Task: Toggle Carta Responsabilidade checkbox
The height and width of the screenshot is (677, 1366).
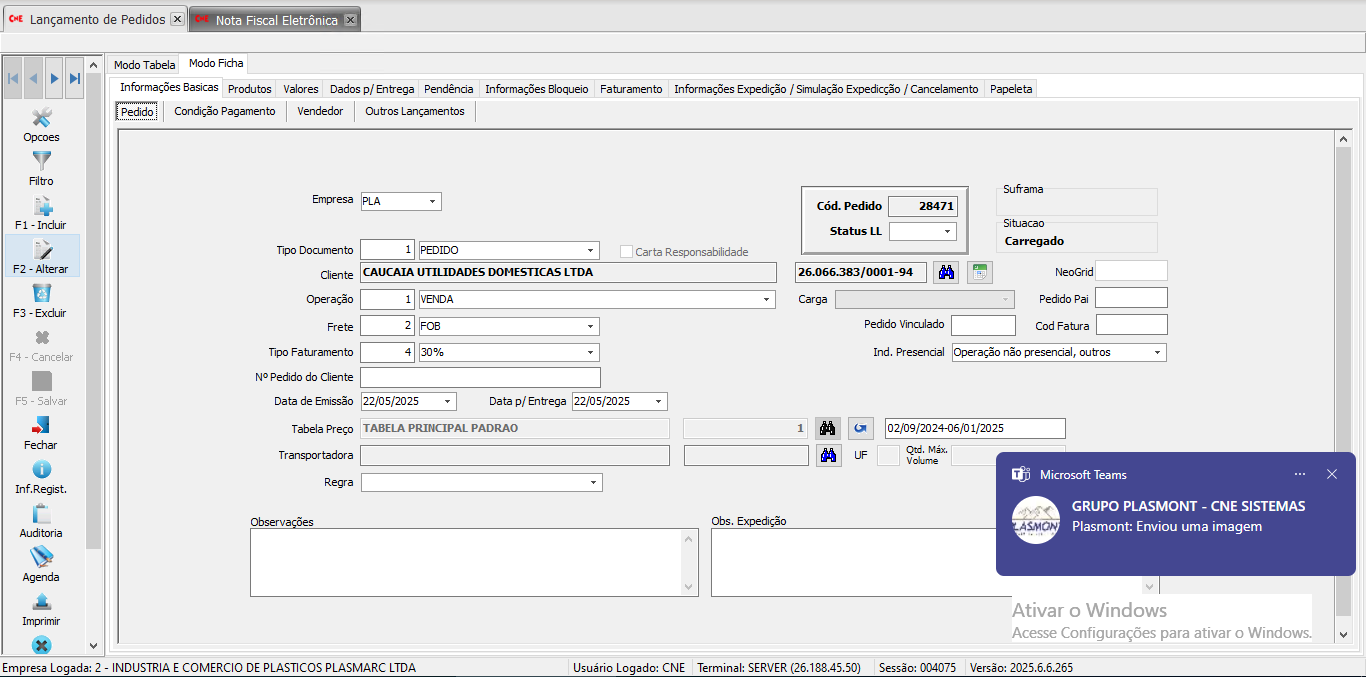Action: pyautogui.click(x=627, y=252)
